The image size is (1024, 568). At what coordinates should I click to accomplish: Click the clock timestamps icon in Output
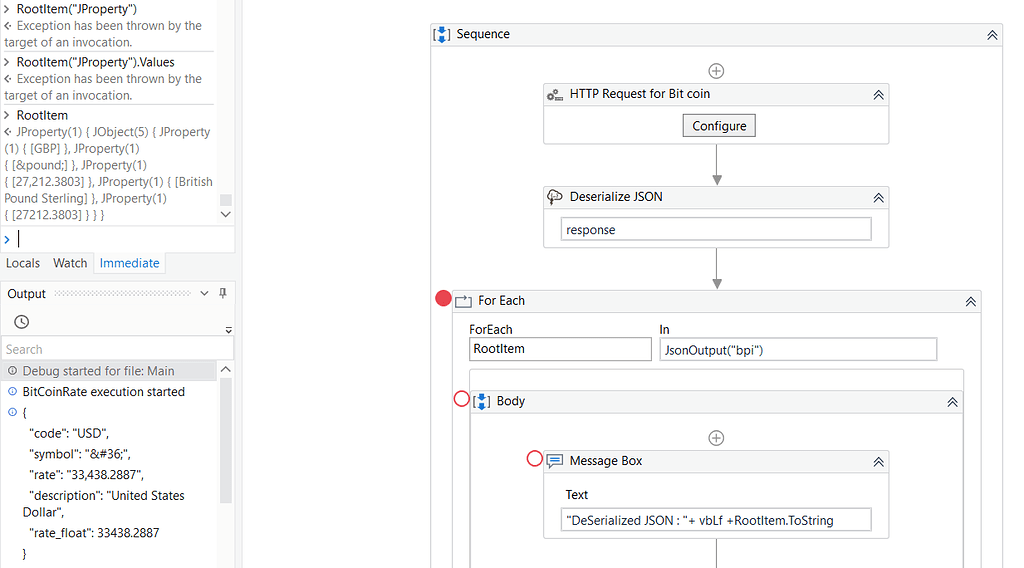coord(21,322)
